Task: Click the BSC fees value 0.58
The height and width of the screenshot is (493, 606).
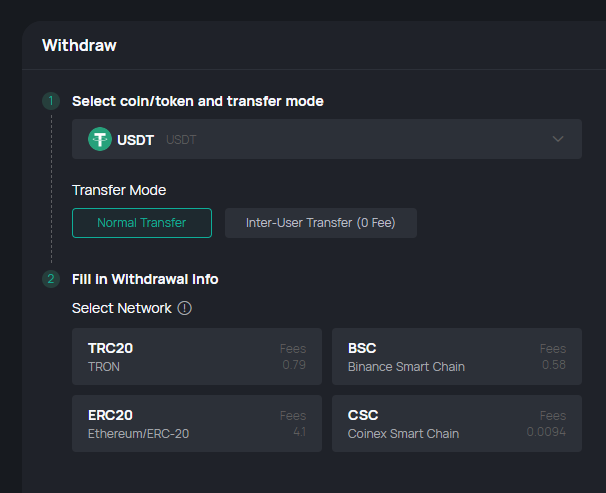Action: tap(554, 365)
